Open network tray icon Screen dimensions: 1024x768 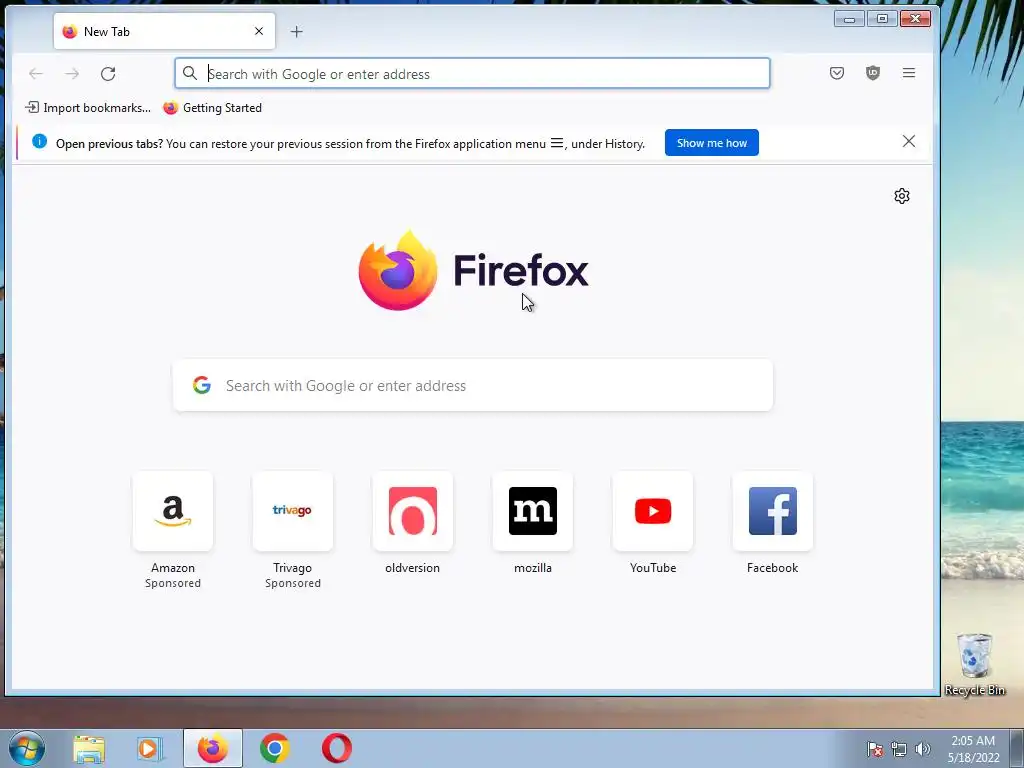899,749
